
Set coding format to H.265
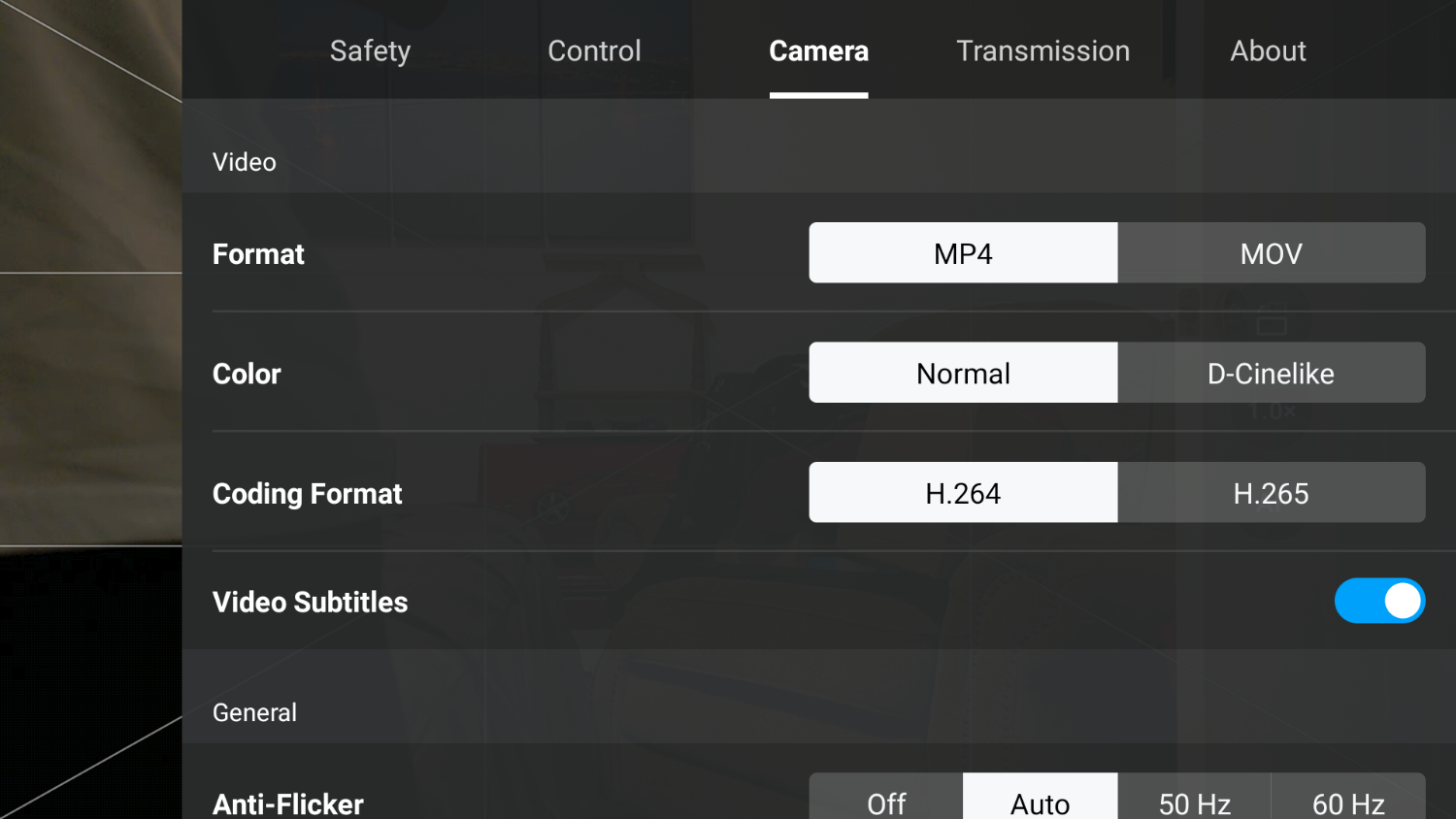coord(1272,492)
